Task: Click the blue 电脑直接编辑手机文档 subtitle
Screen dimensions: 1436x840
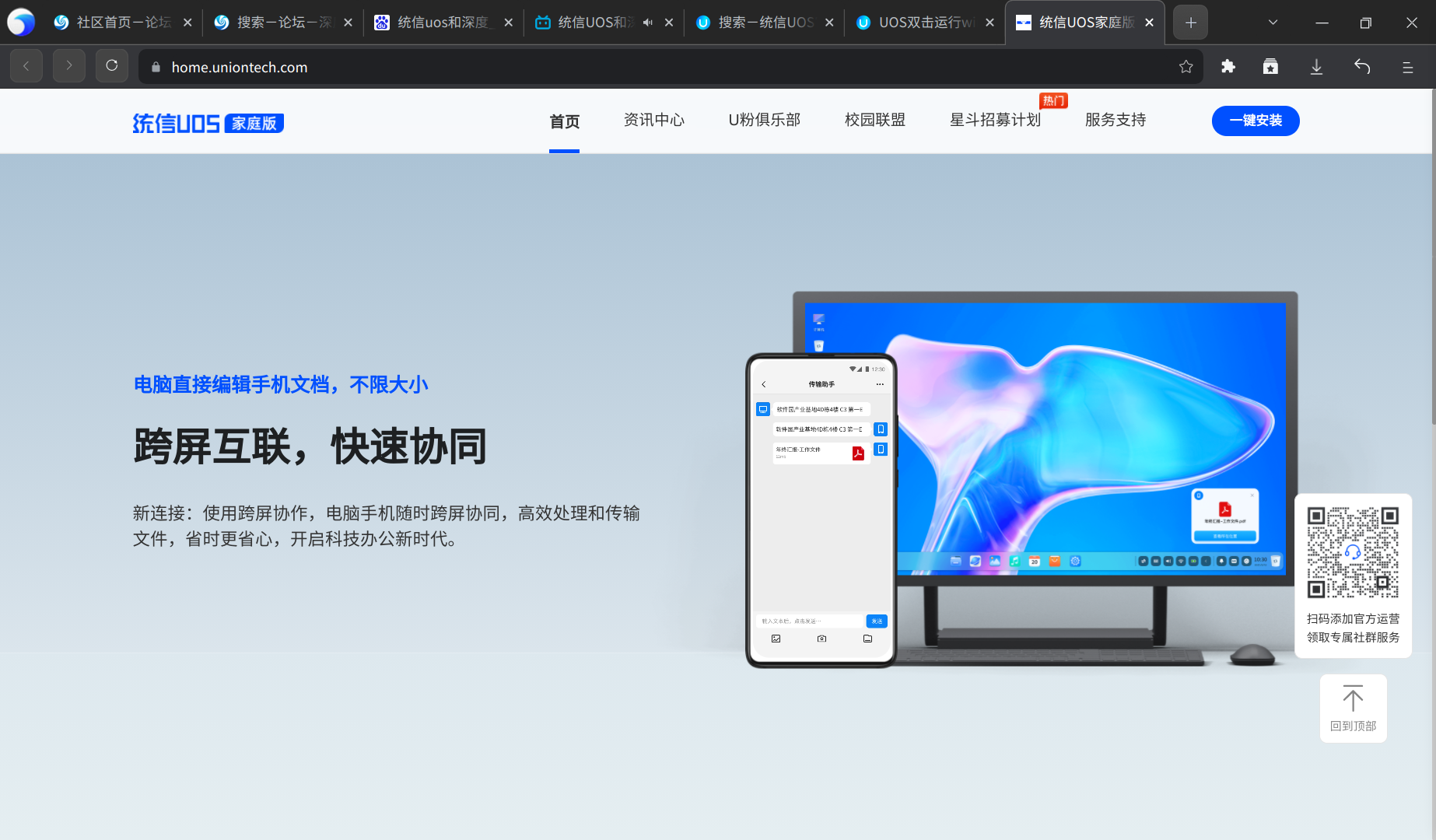Action: (281, 384)
